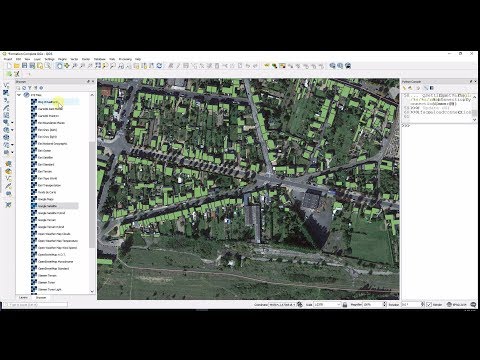This screenshot has height=360, width=480.
Task: Click the locator search field
Action: pos(35,305)
